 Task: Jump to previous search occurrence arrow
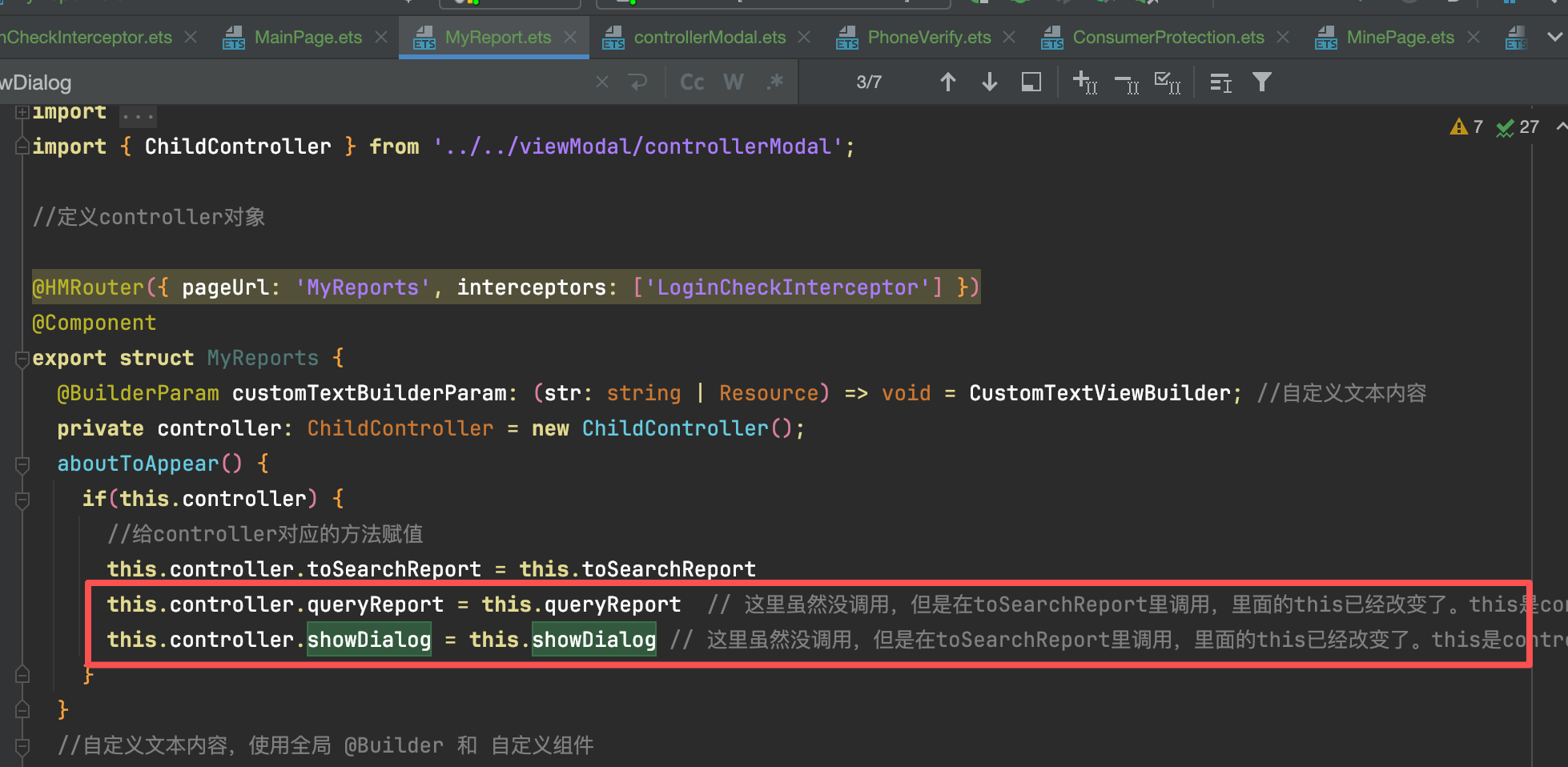[x=947, y=82]
